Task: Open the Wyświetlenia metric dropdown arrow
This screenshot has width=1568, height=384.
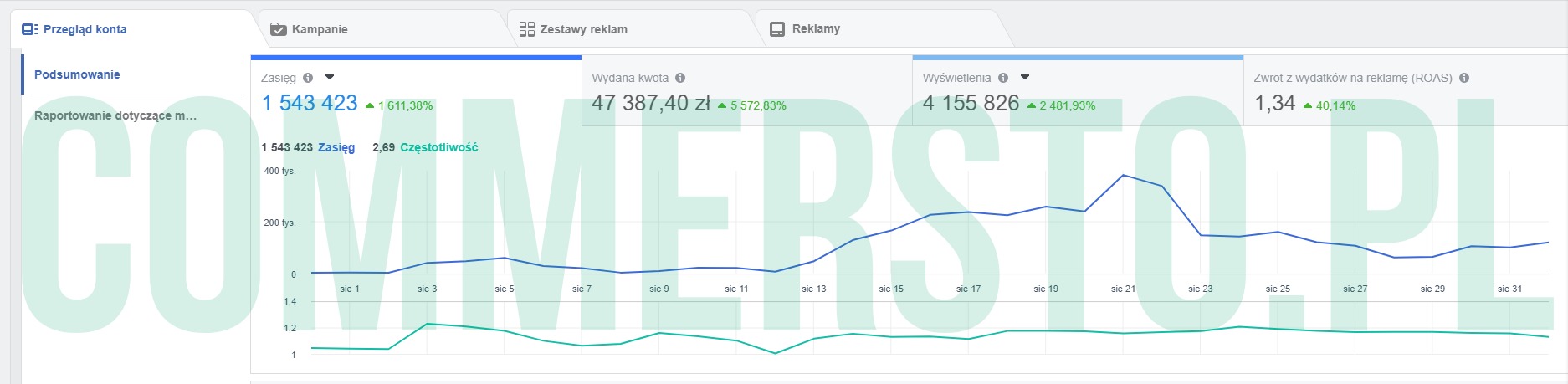Action: point(1025,78)
